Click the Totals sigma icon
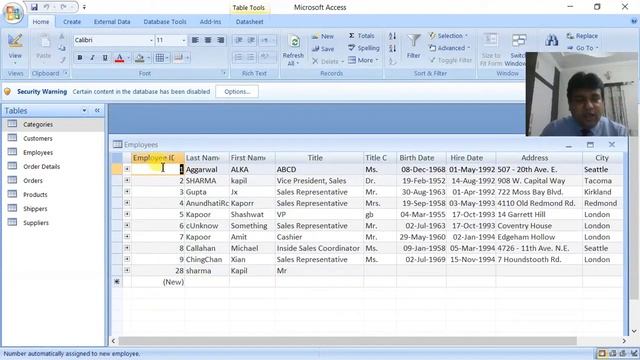 coord(351,36)
